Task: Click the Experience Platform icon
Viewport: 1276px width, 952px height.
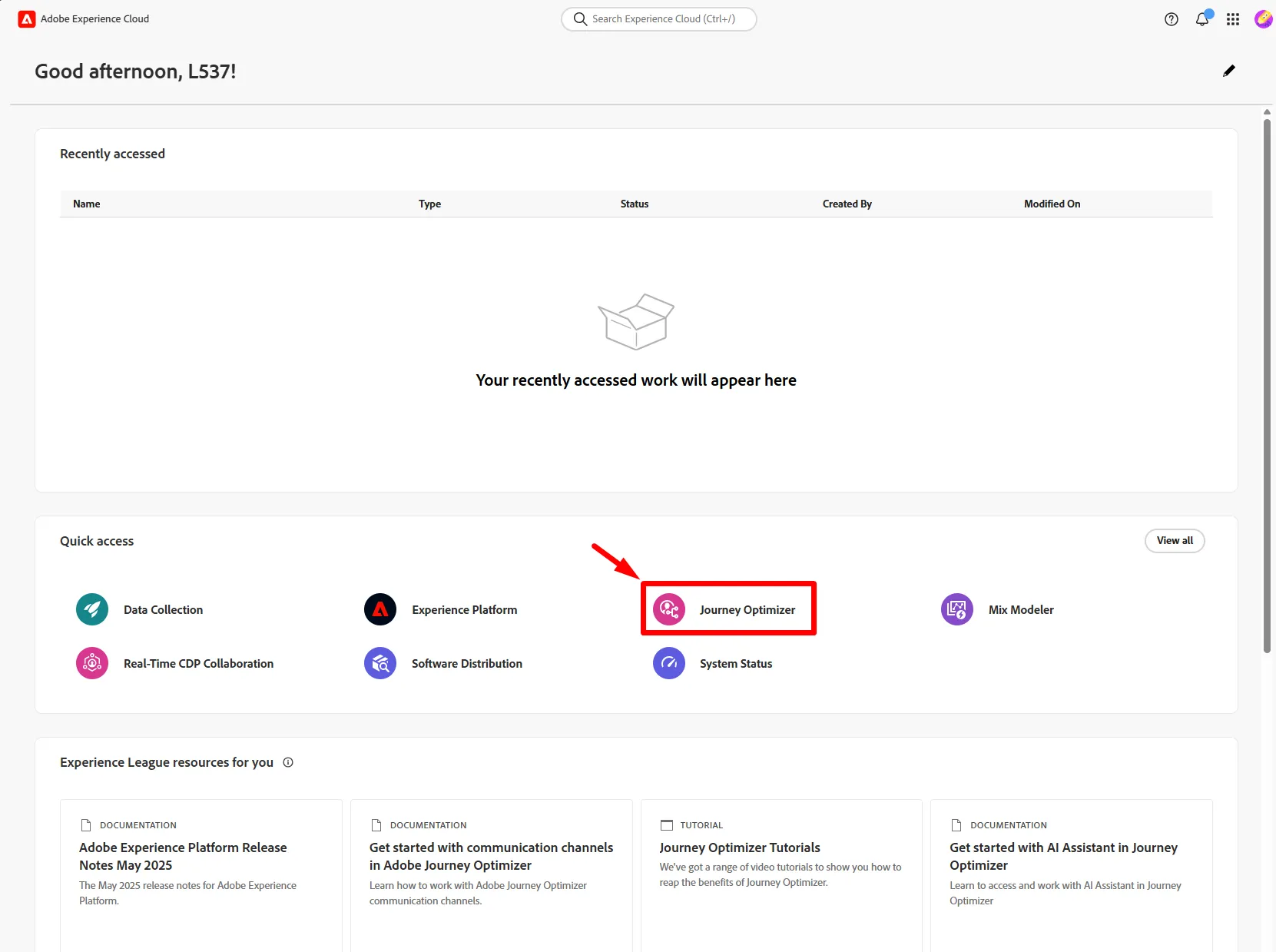Action: pyautogui.click(x=380, y=609)
